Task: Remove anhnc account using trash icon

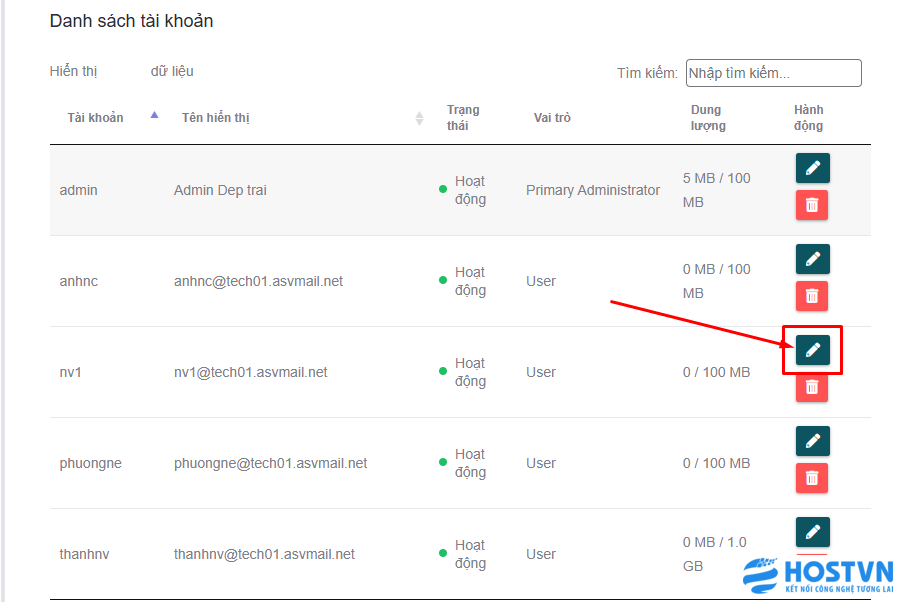Action: [x=812, y=296]
